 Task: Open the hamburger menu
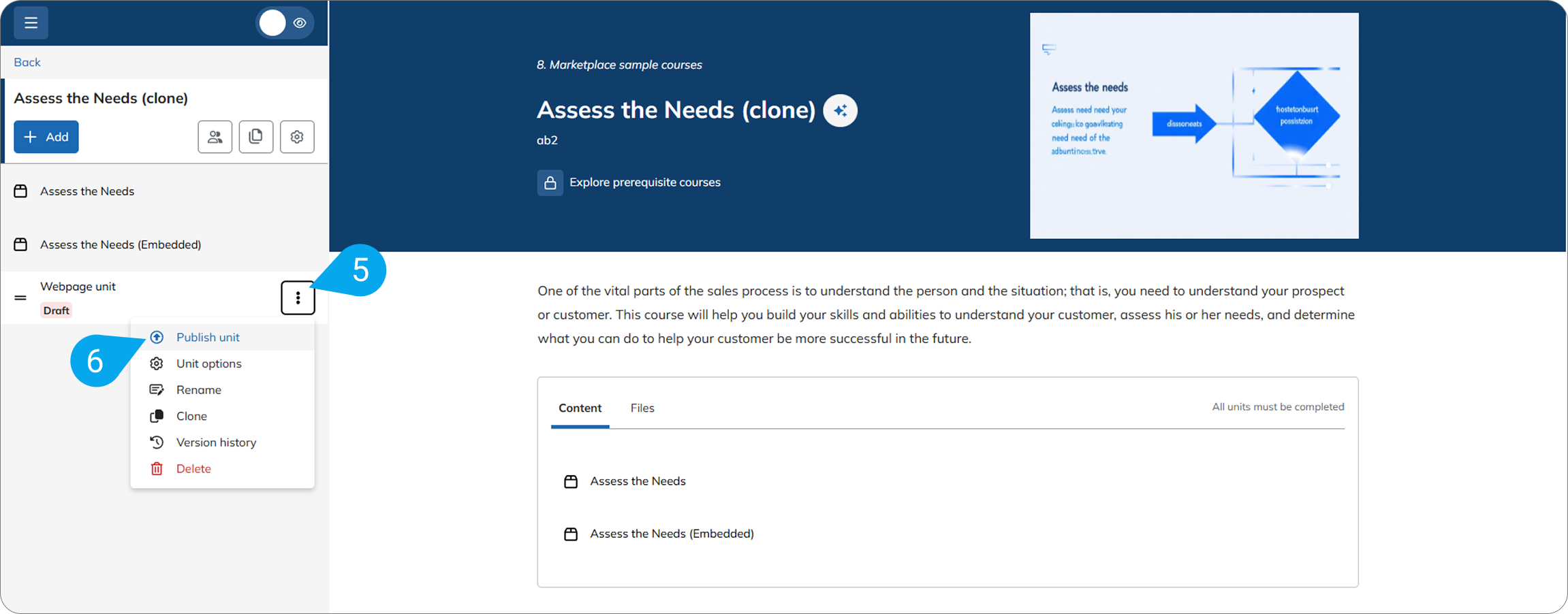pos(31,22)
